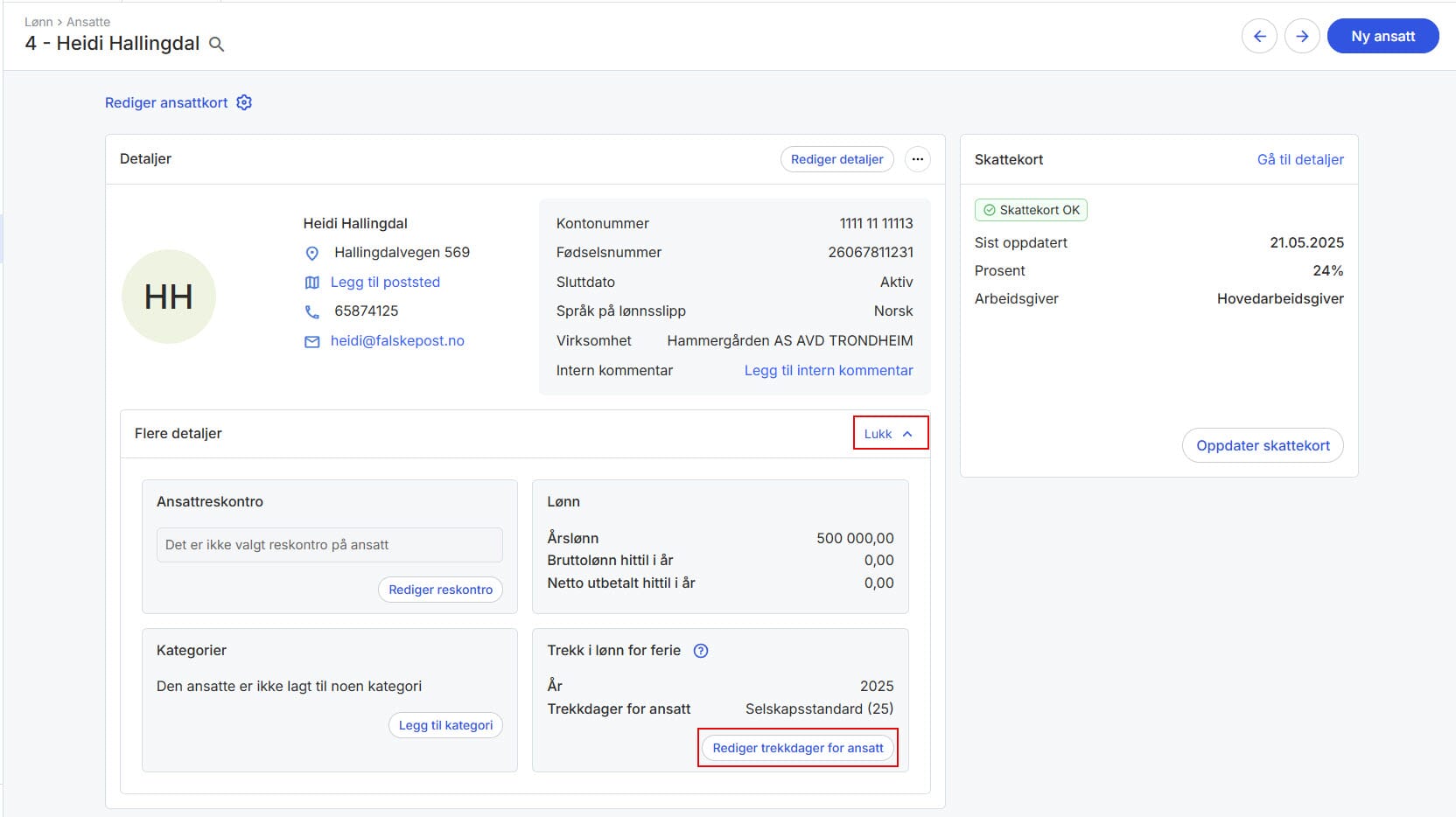The image size is (1456, 817).
Task: Click Ny ansatt button
Action: 1382,36
